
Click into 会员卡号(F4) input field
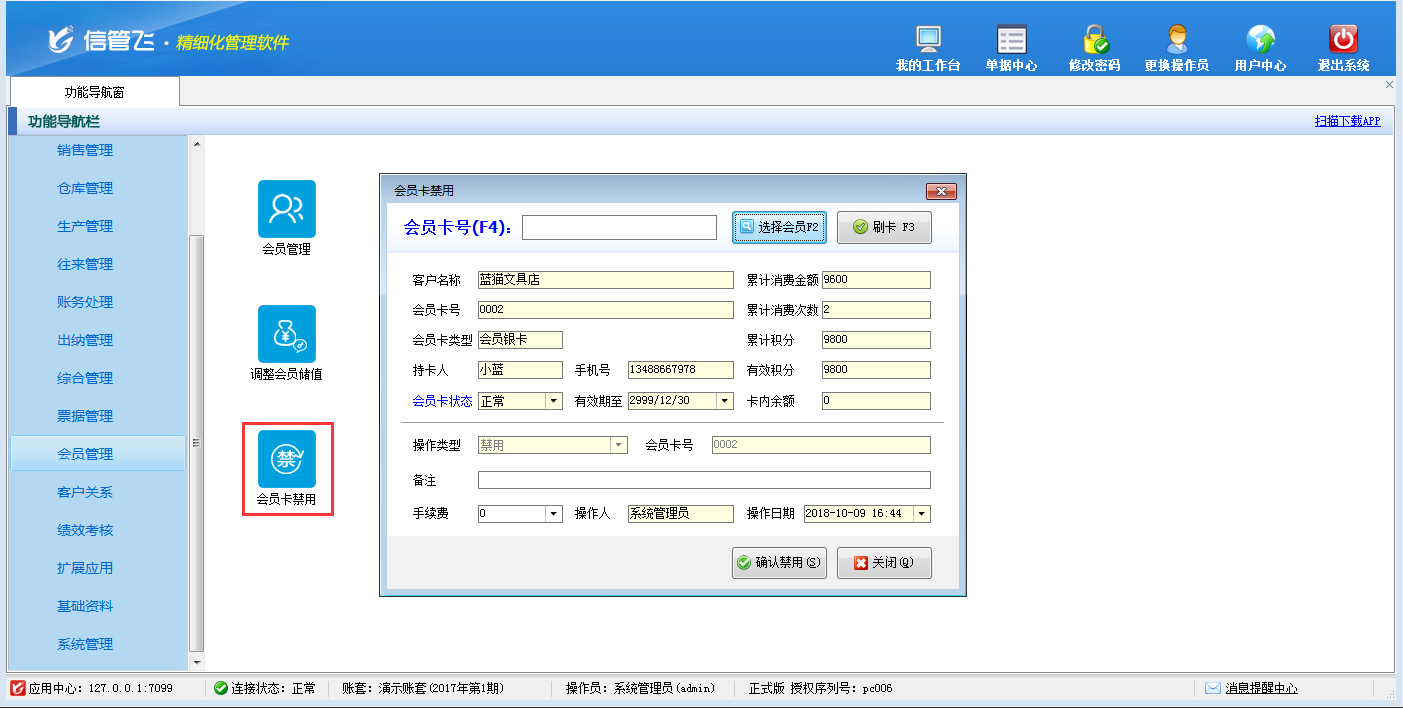pos(619,228)
